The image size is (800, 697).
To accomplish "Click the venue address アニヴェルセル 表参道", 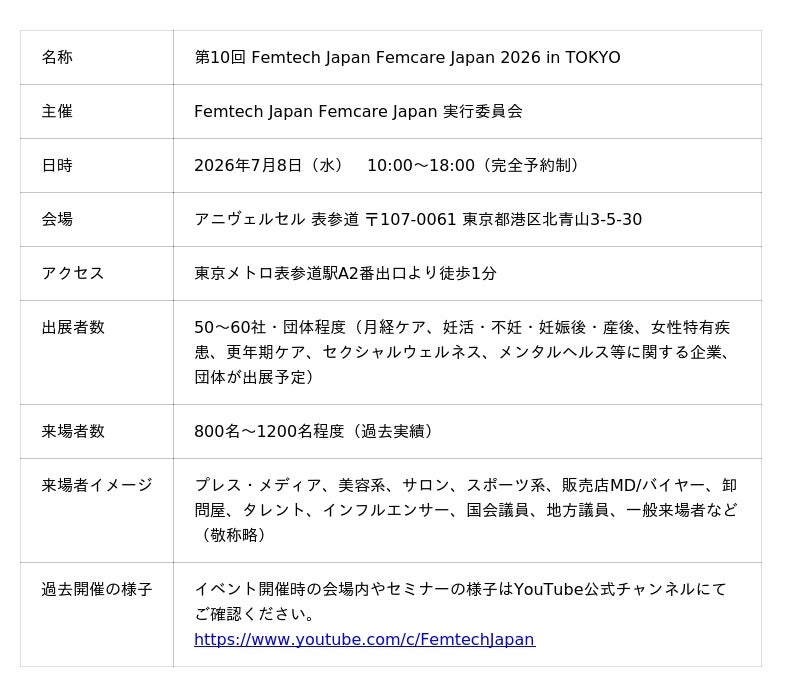I will tap(418, 219).
